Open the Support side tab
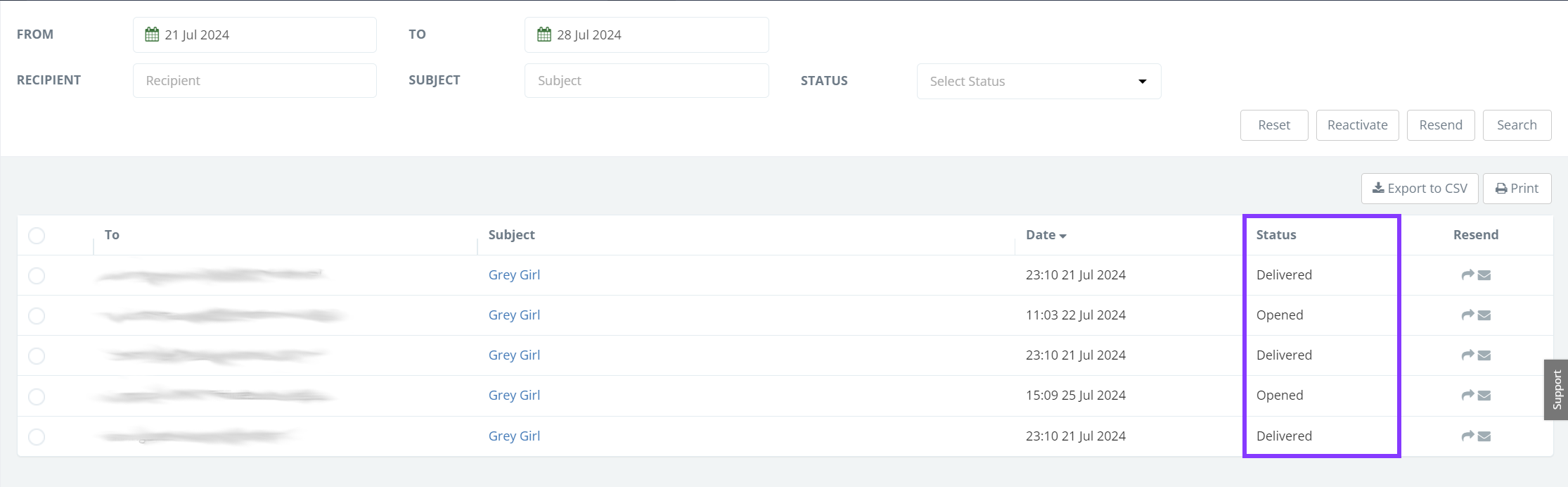 click(1556, 390)
